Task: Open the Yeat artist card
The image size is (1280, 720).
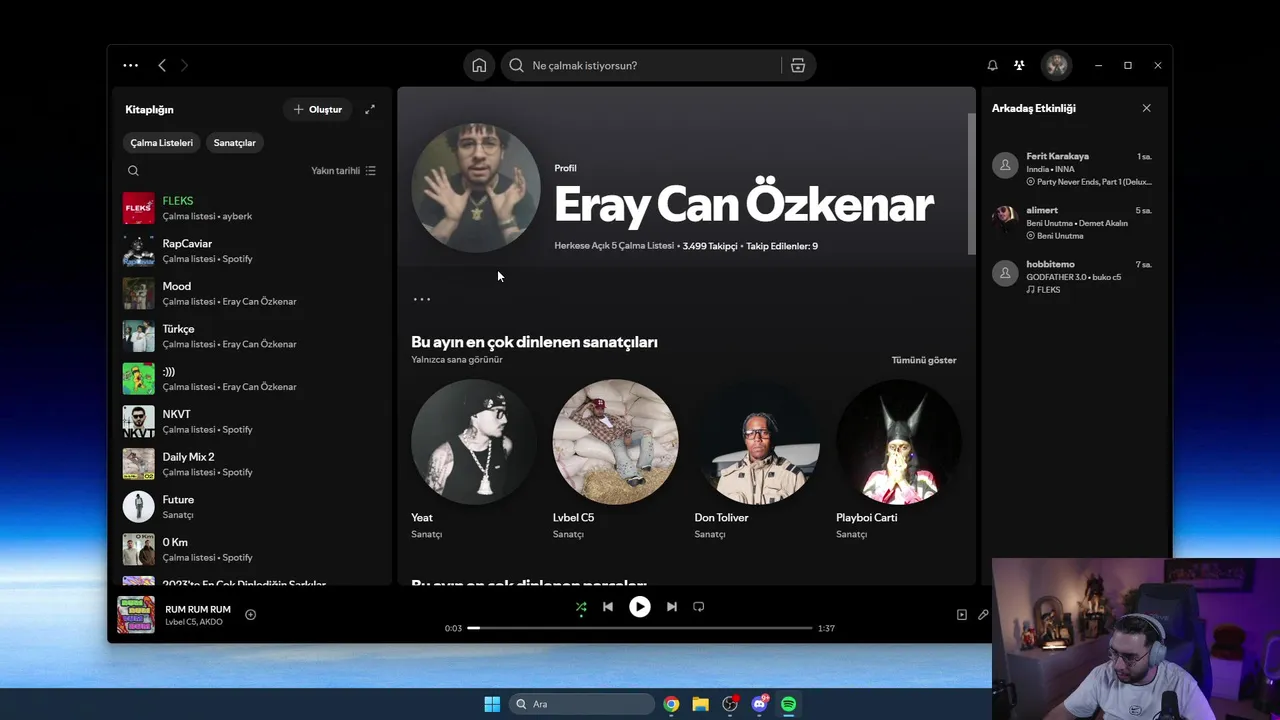Action: click(474, 461)
